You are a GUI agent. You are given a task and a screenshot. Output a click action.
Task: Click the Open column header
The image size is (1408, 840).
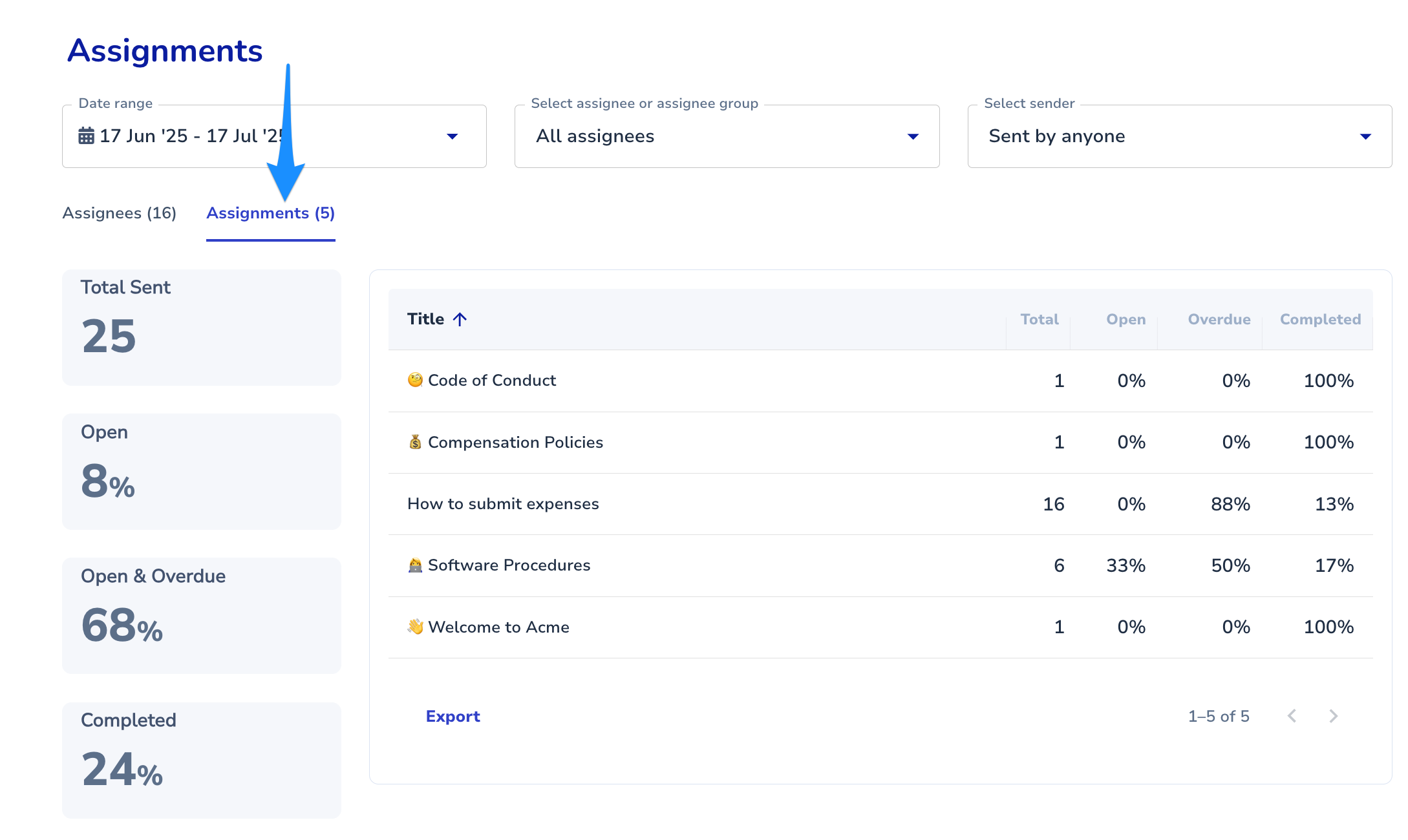point(1125,319)
